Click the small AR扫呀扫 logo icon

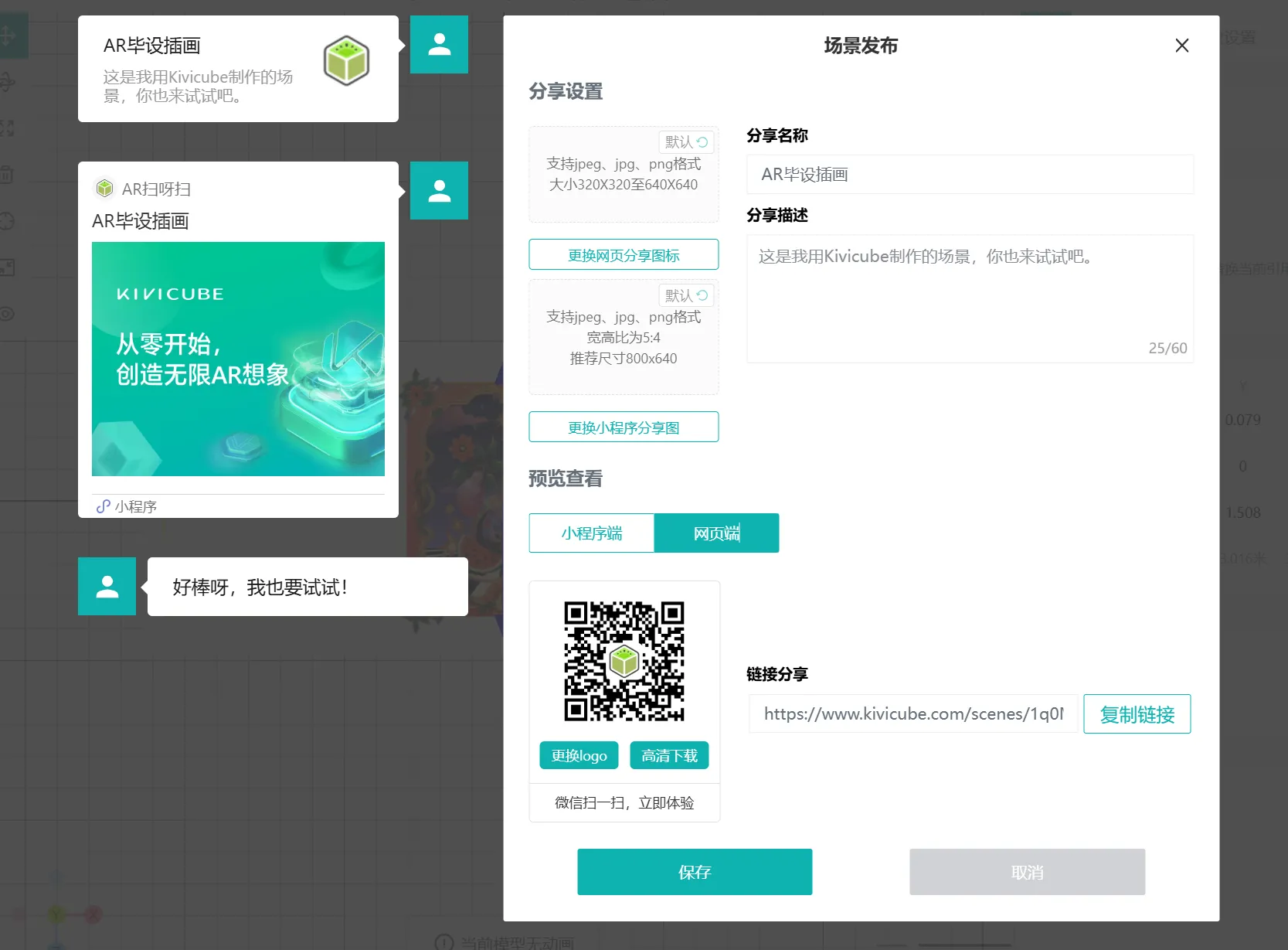pyautogui.click(x=104, y=189)
